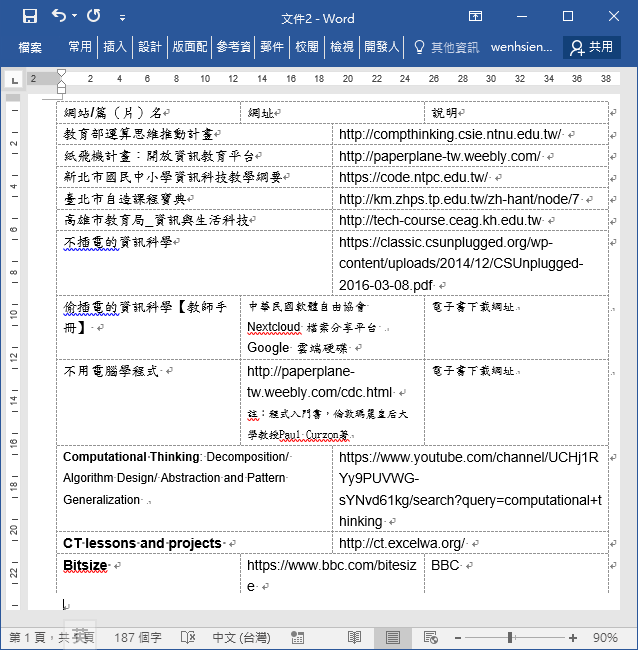Click the youtube.com channel URL text

pyautogui.click(x=470, y=489)
